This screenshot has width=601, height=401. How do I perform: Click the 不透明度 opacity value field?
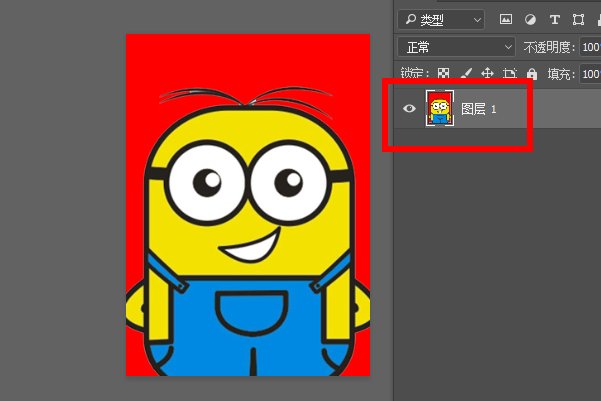click(590, 47)
